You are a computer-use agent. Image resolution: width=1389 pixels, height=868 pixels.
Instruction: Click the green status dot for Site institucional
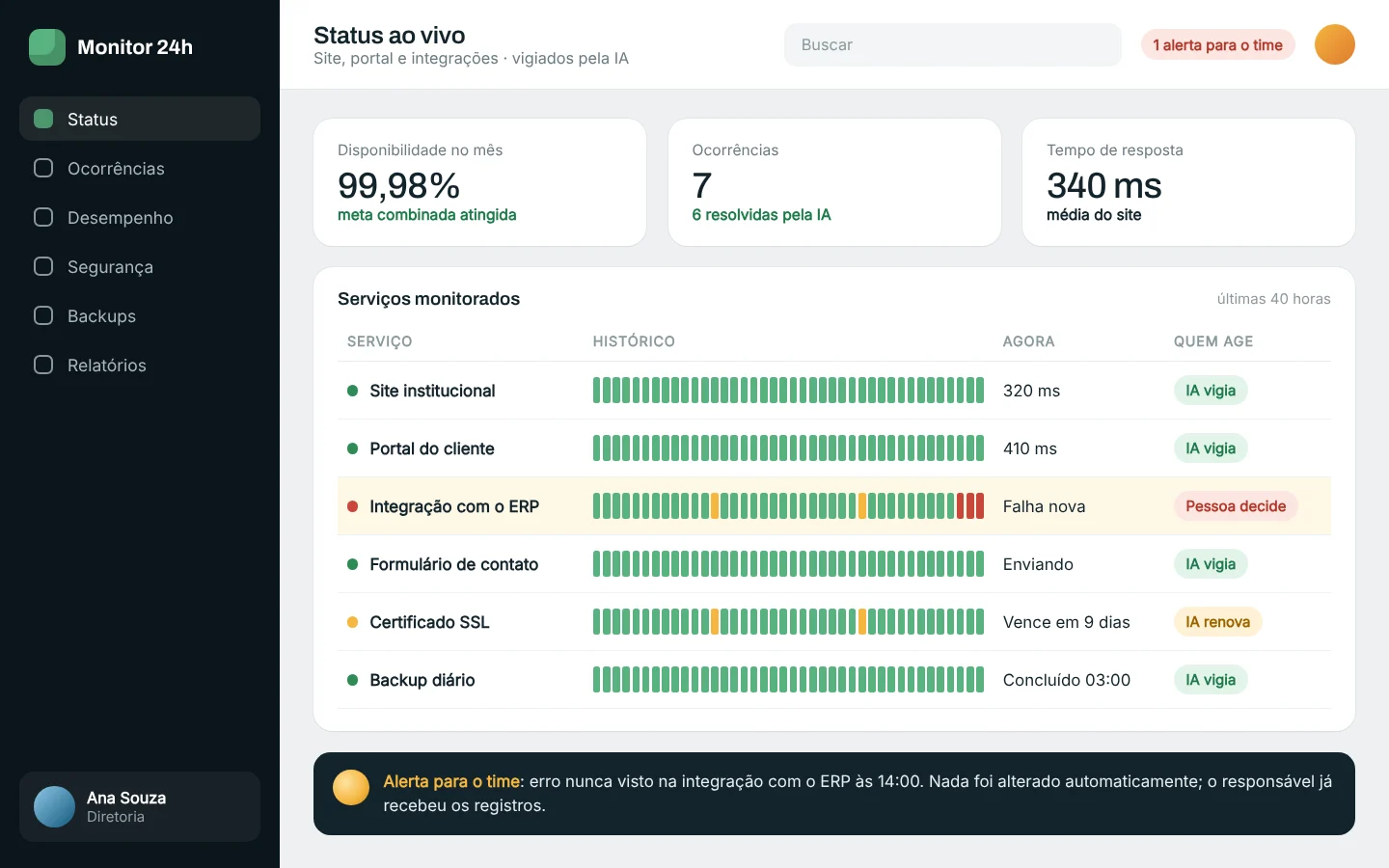pyautogui.click(x=352, y=391)
